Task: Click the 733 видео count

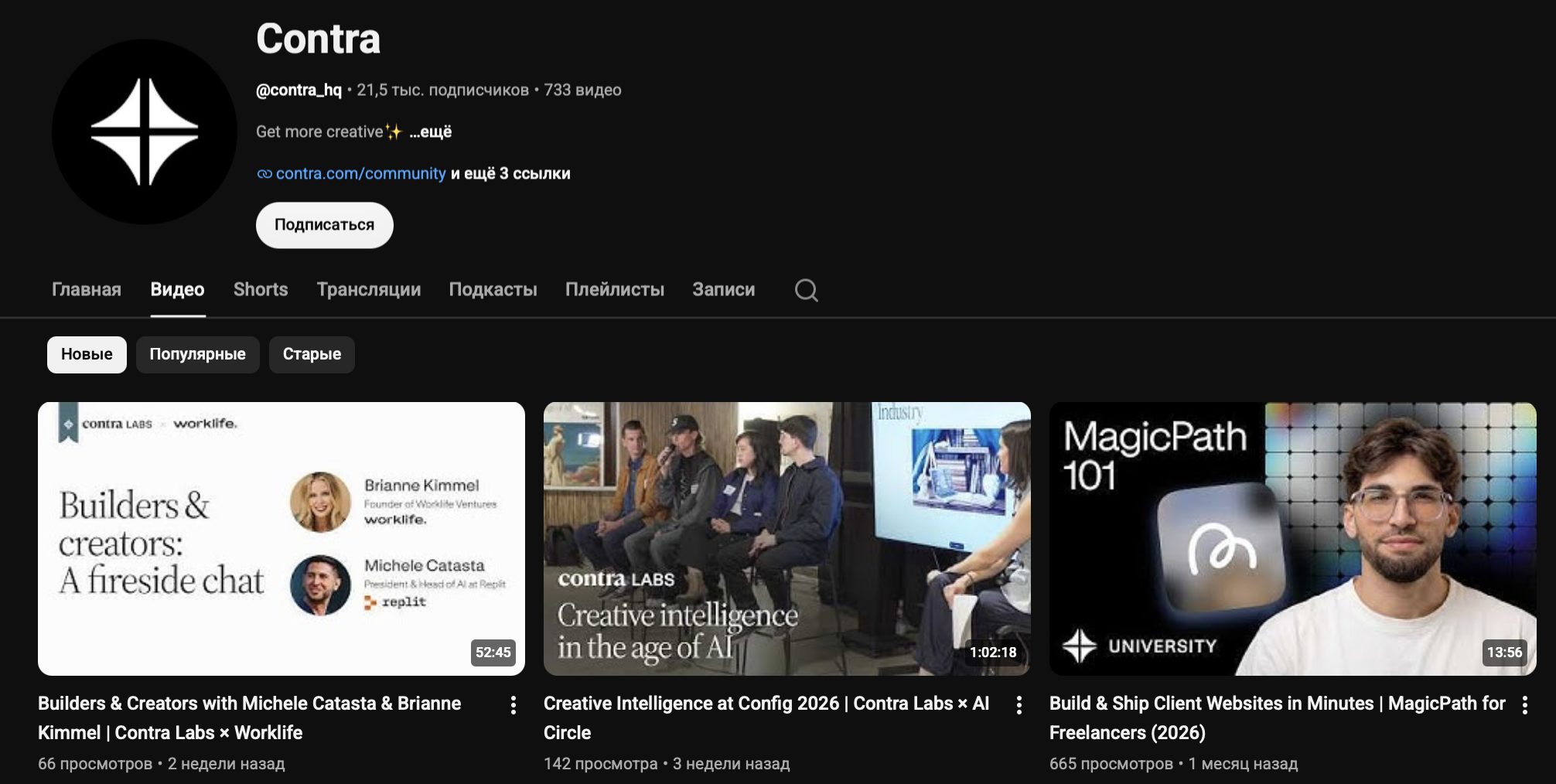Action: click(x=582, y=90)
